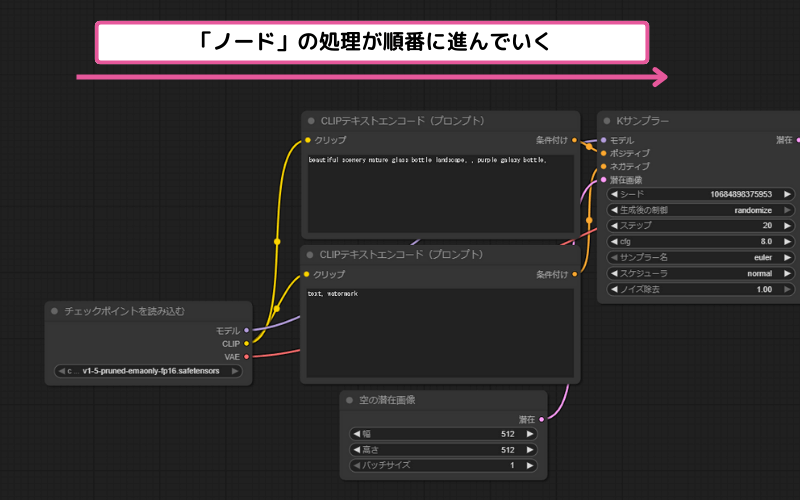Click the チェックポイントを読み込む node title
The width and height of the screenshot is (800, 500).
click(124, 311)
